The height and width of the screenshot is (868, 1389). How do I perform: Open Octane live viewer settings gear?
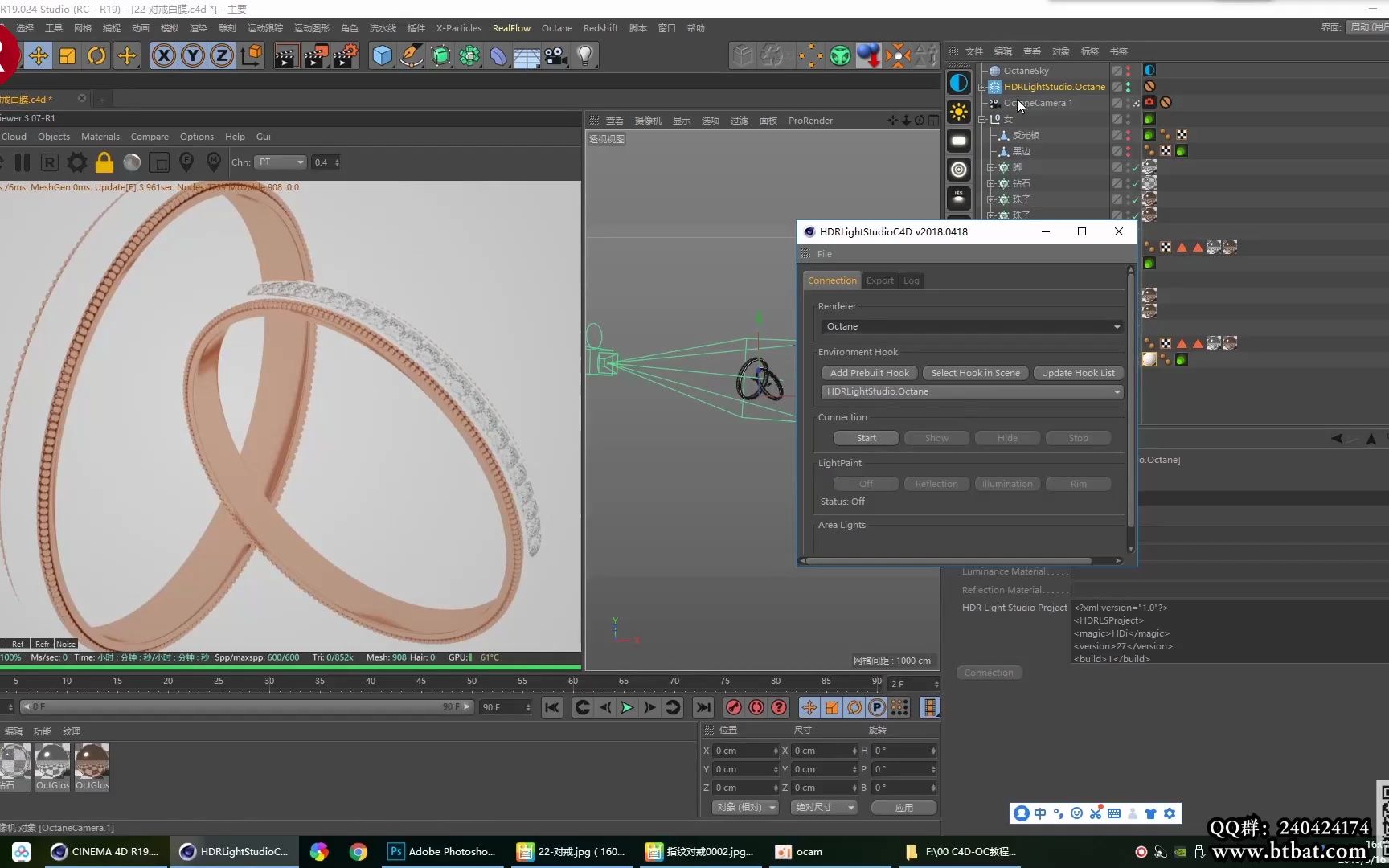pos(77,162)
